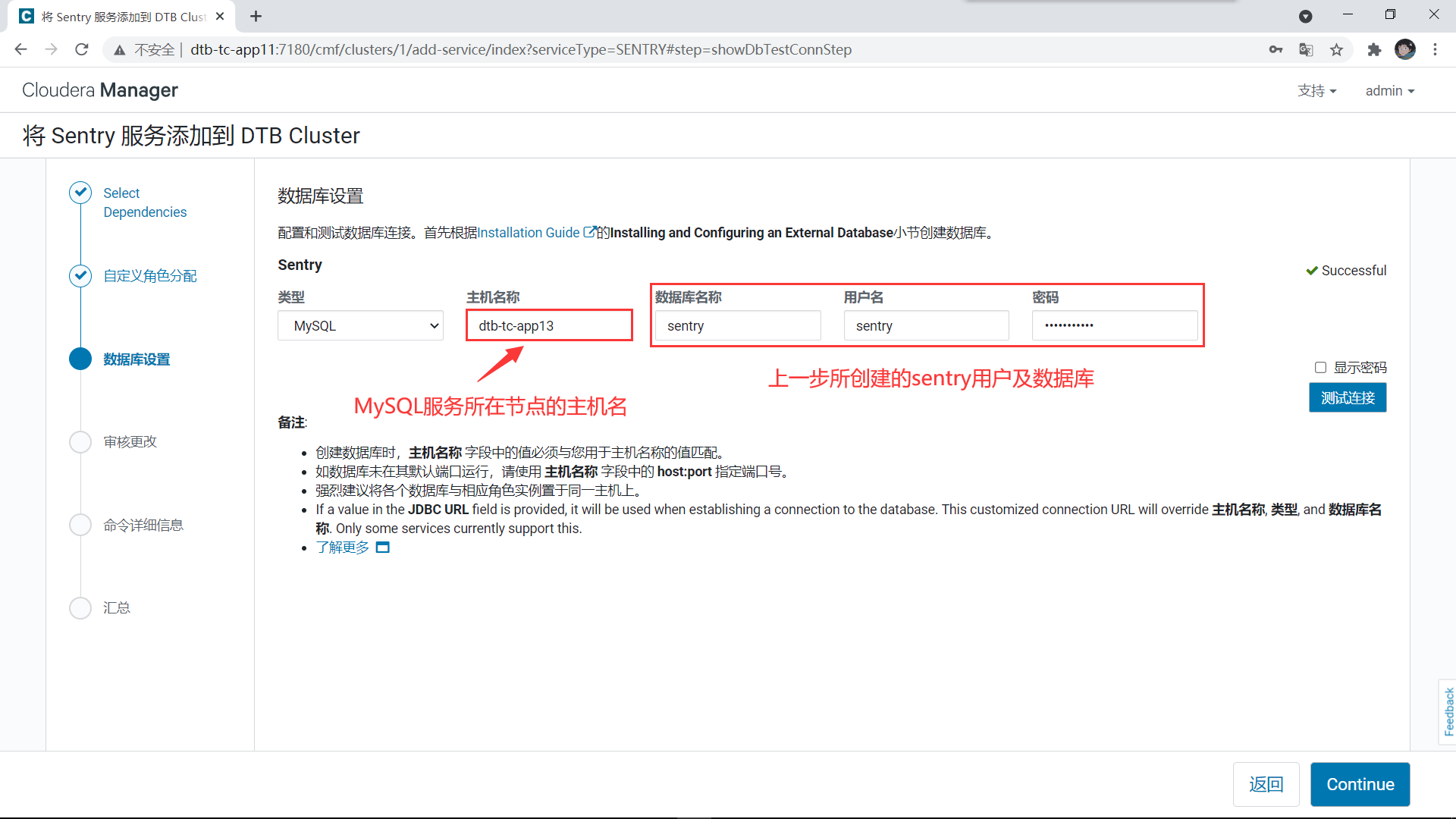The width and height of the screenshot is (1456, 819).
Task: Enable the 显示密码 checkbox
Action: 1320,368
